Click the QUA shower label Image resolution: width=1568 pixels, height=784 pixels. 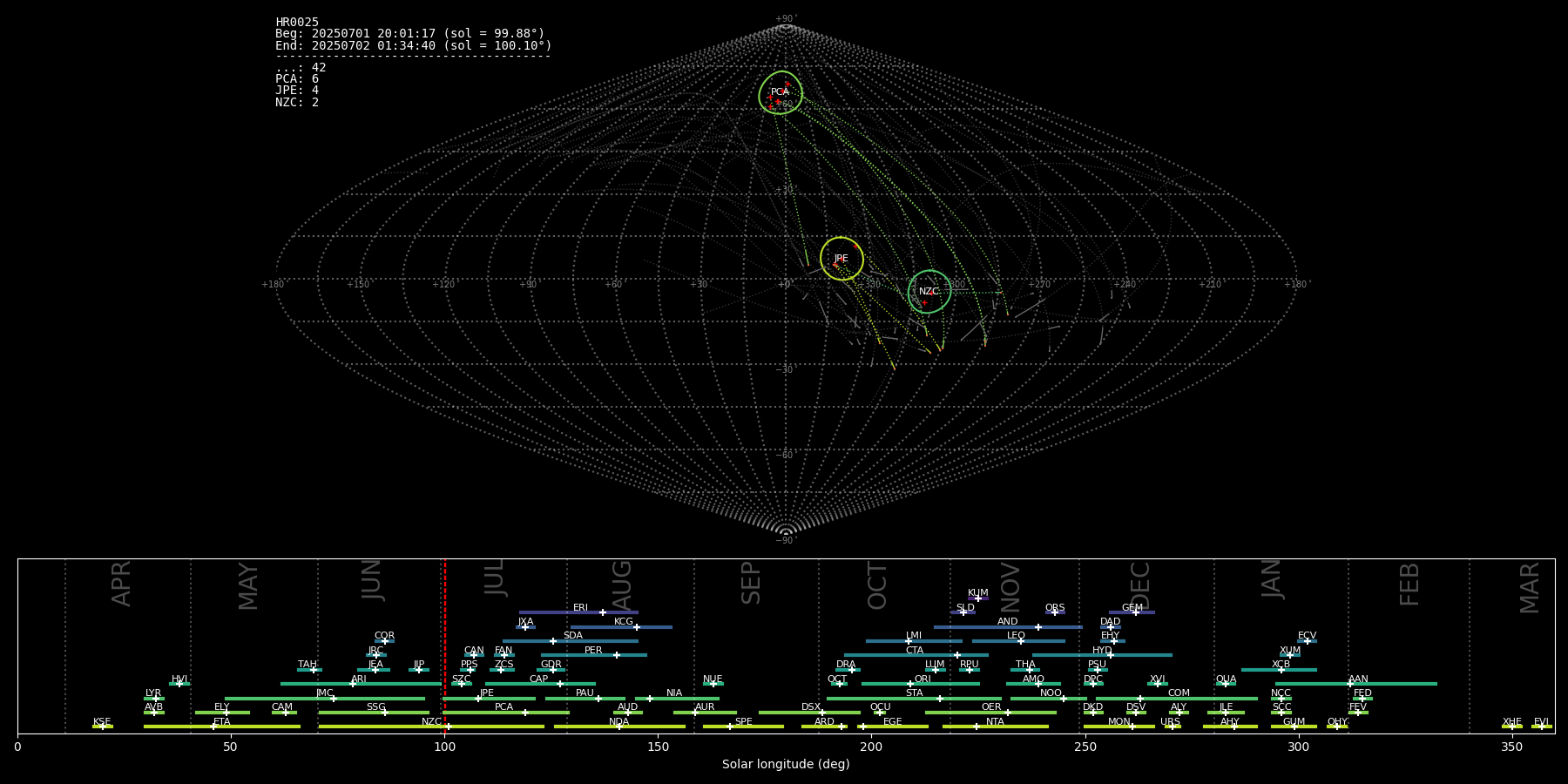1226,679
